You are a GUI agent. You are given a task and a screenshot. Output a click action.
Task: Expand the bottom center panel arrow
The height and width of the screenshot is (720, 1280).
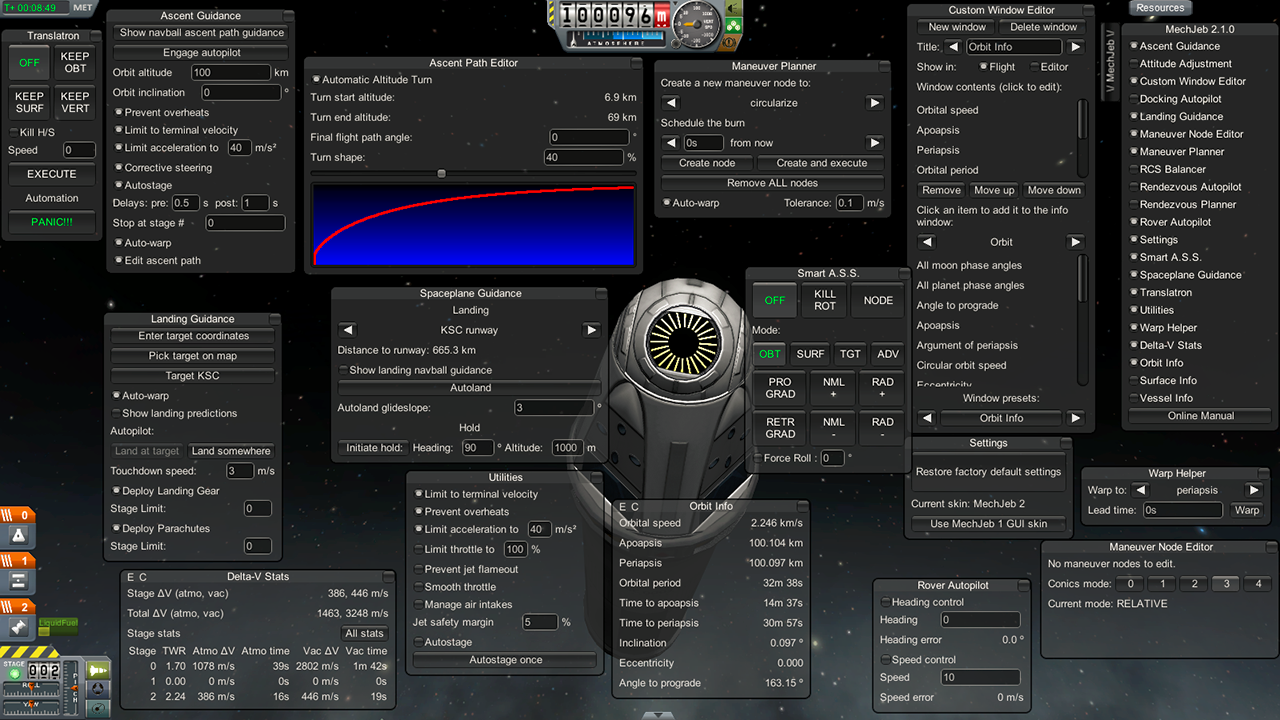pos(658,714)
